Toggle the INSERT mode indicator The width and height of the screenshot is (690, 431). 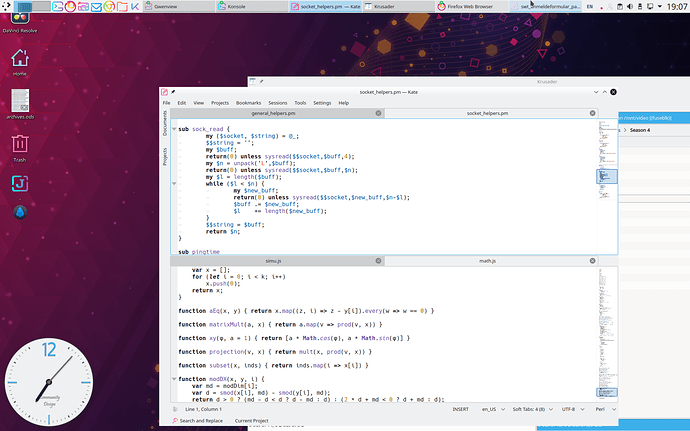(460, 409)
